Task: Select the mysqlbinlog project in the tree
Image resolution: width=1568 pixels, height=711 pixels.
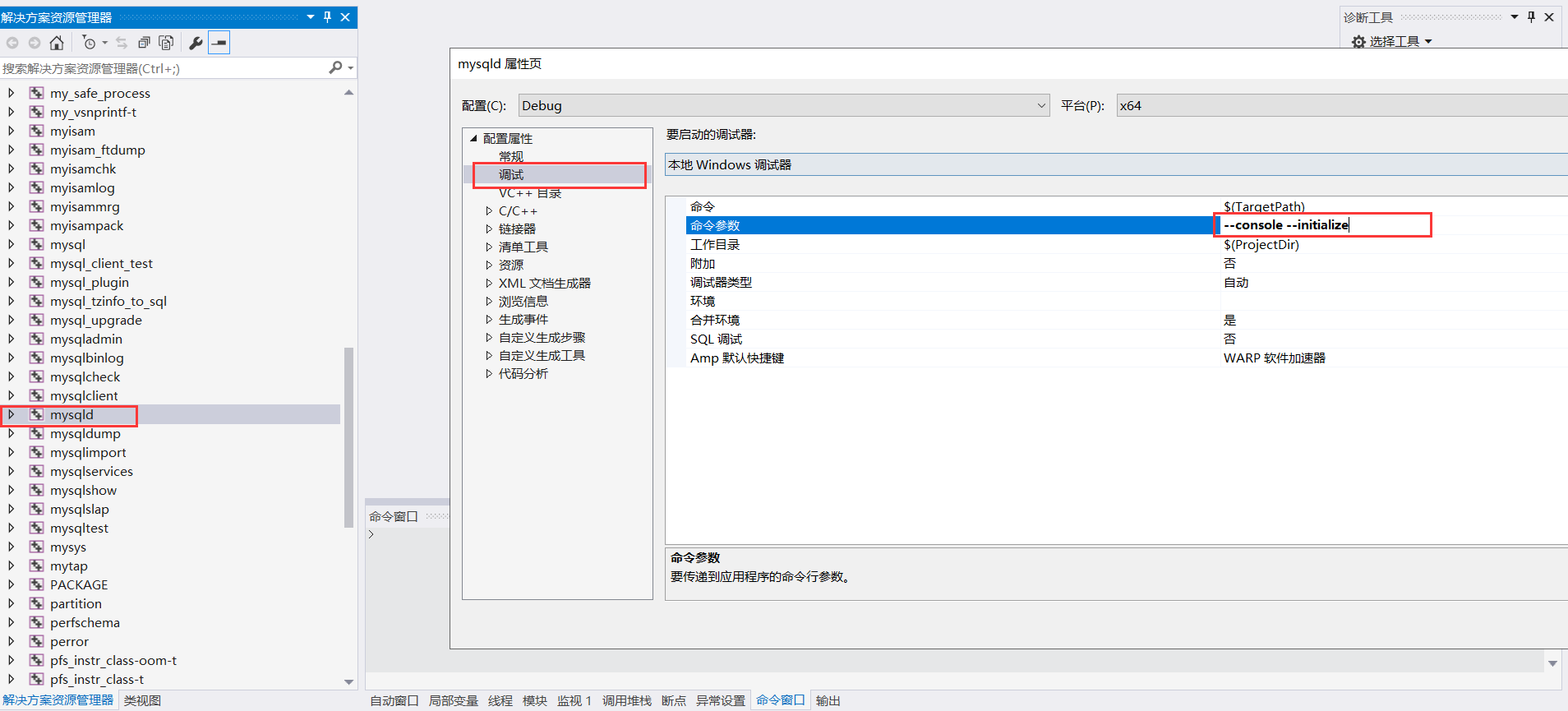Action: pos(87,358)
